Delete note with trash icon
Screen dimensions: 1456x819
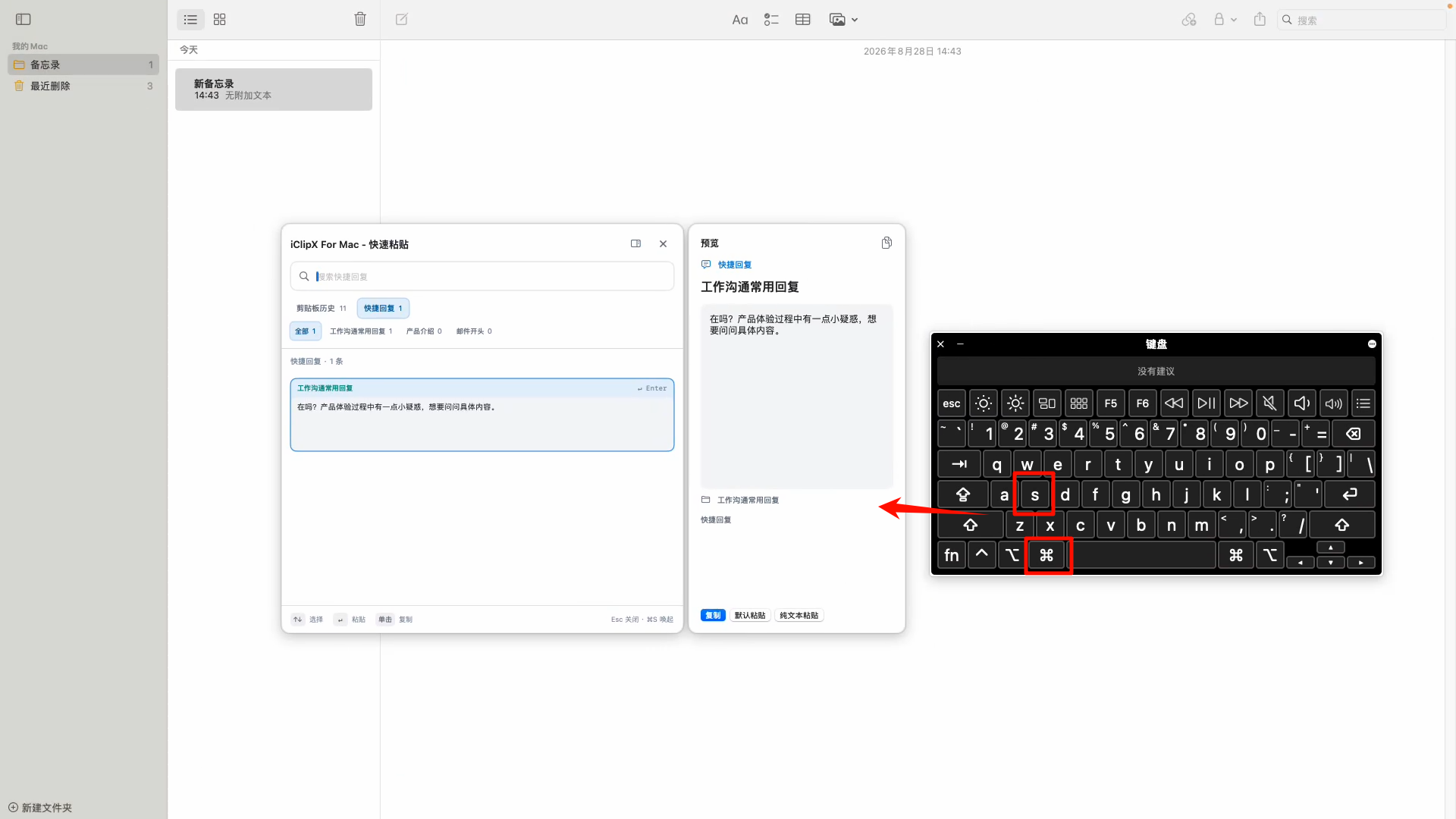(360, 20)
